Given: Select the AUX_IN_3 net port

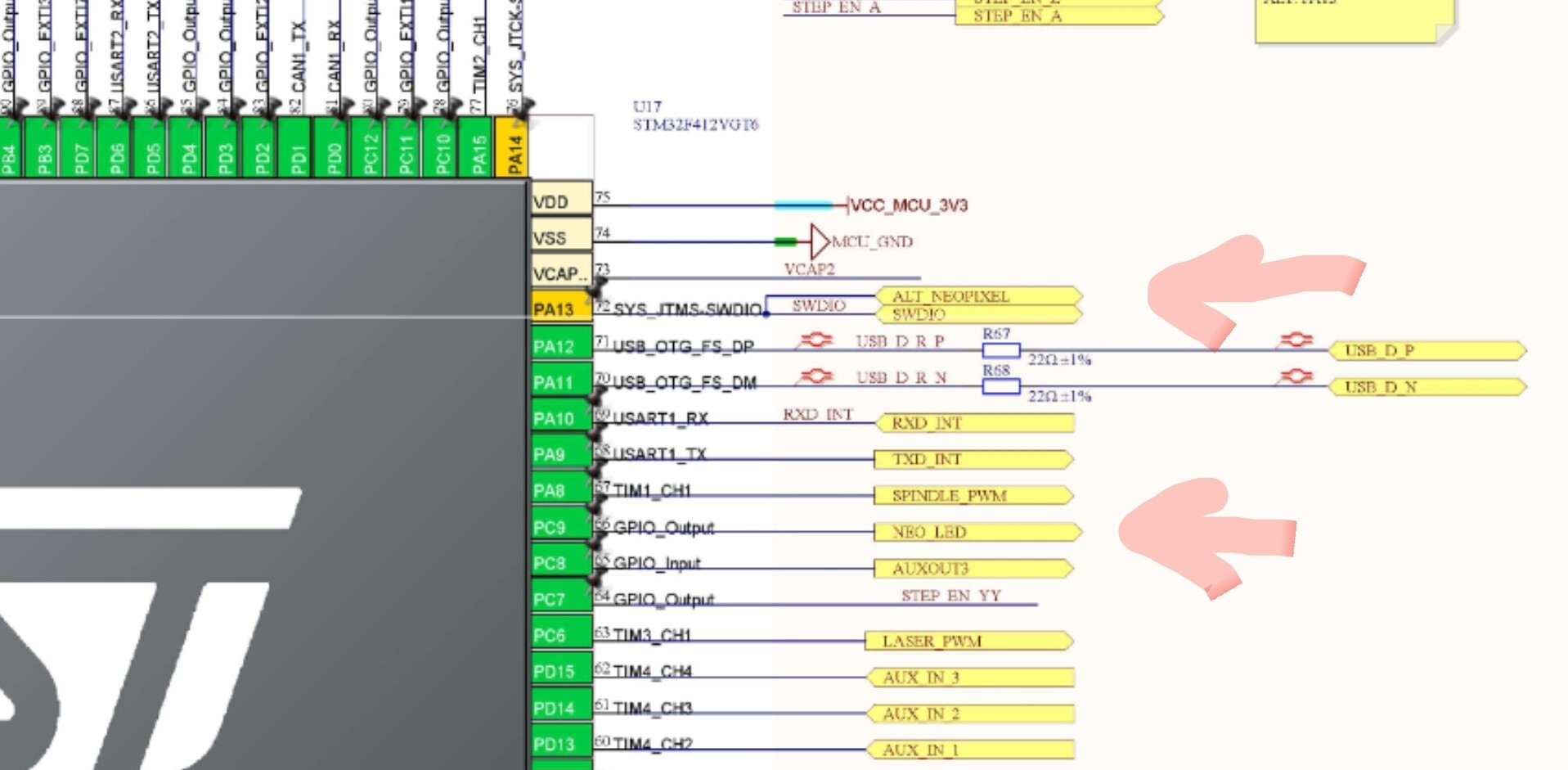Looking at the screenshot, I should [969, 678].
